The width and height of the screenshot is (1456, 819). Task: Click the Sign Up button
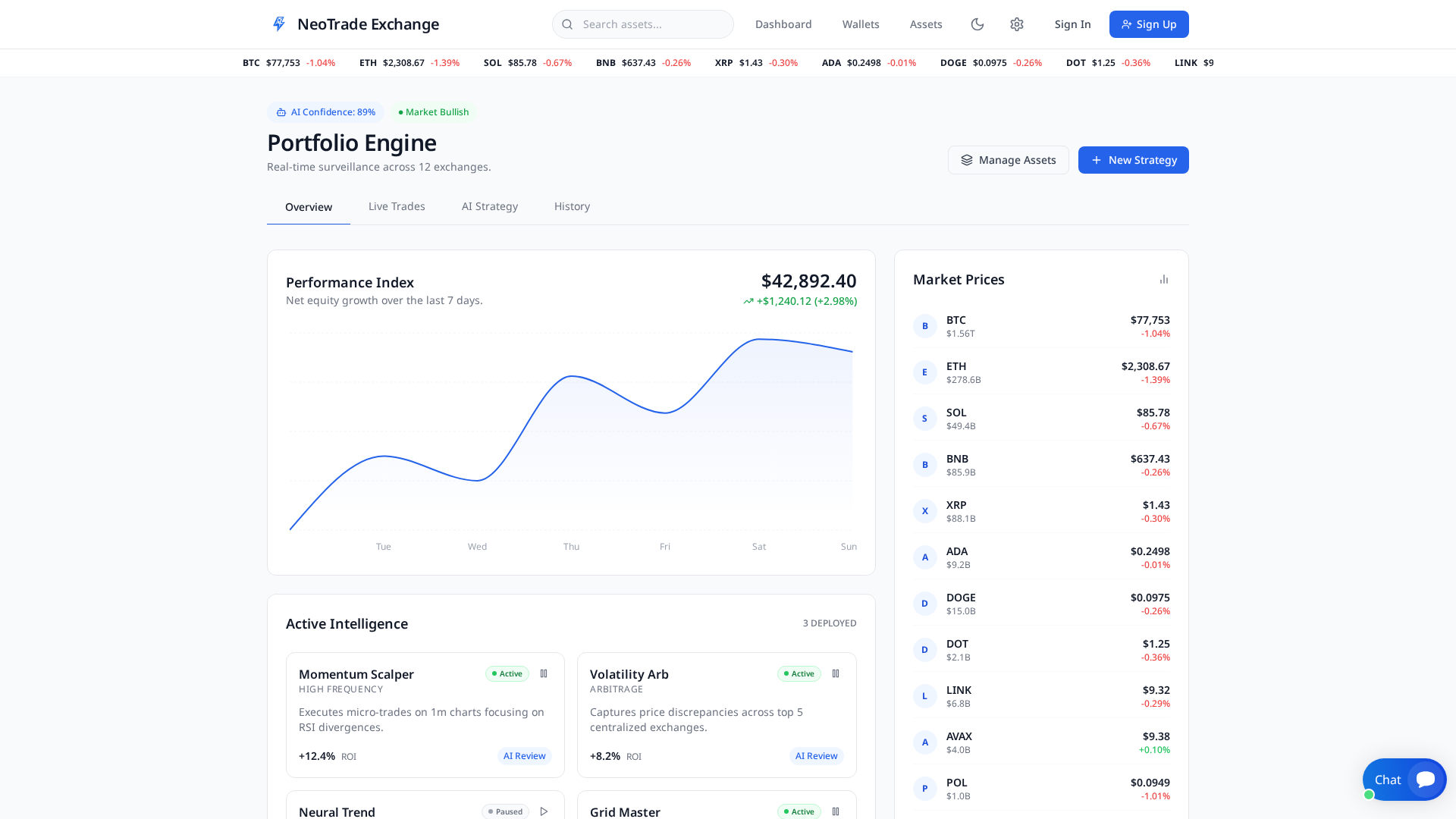click(1149, 24)
